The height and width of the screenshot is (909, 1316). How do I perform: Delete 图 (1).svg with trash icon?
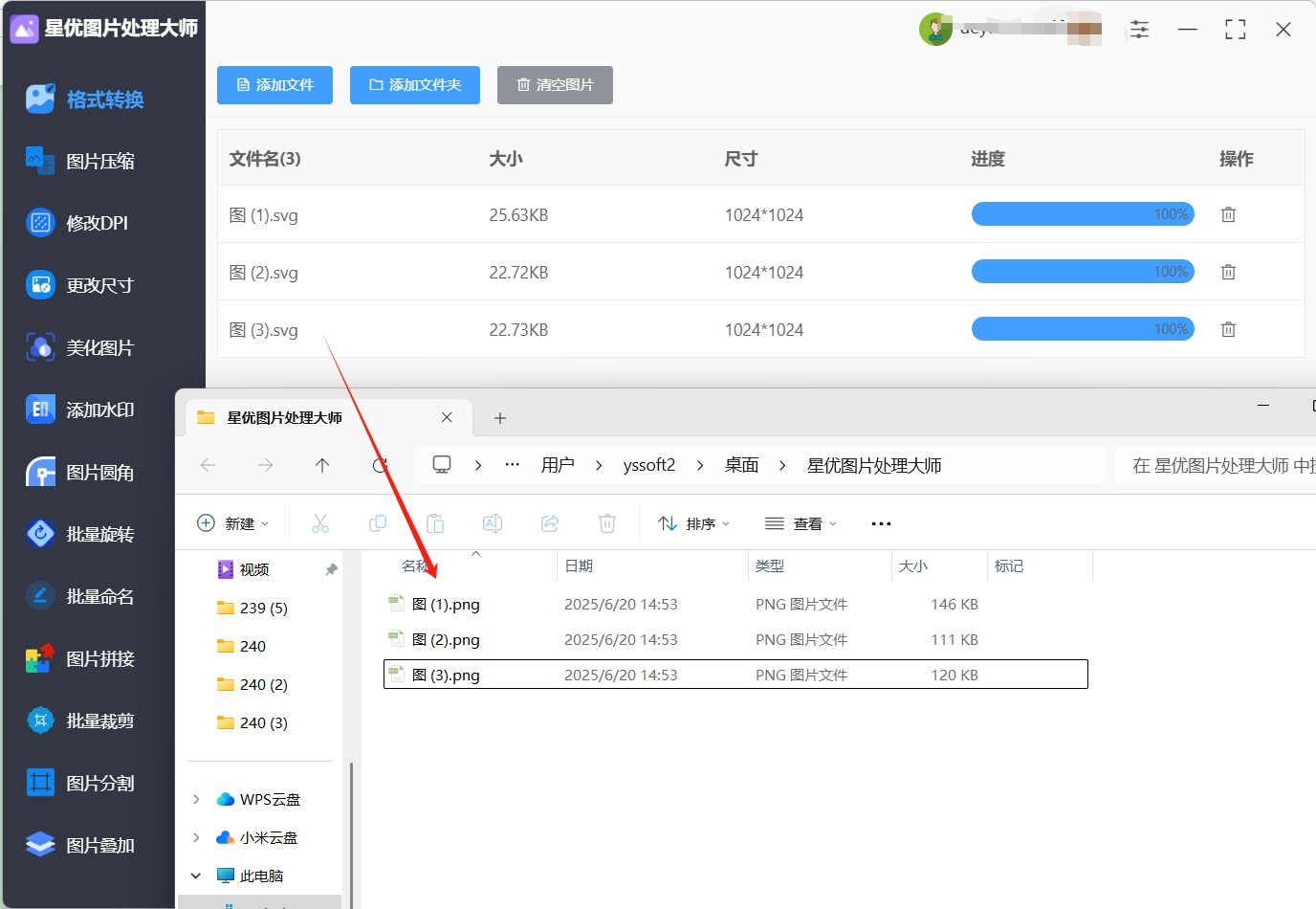(1228, 214)
